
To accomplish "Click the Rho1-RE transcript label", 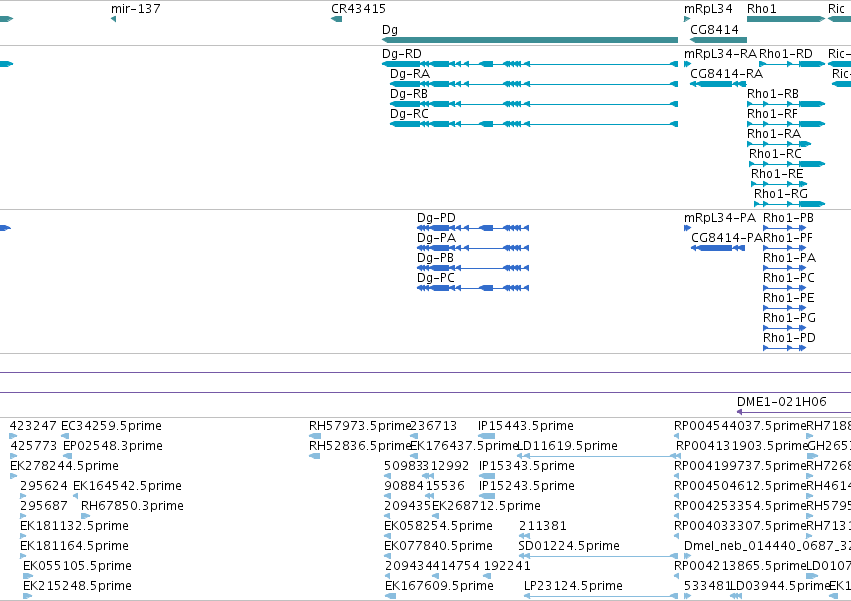I will point(777,174).
